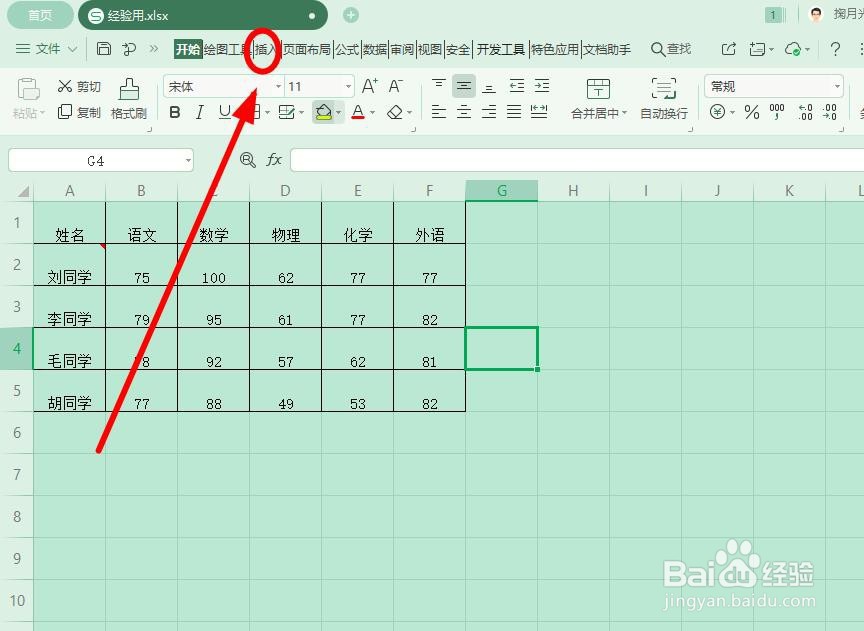The width and height of the screenshot is (864, 631).
Task: Click the zoom magnifier beside fx
Action: pos(248,160)
